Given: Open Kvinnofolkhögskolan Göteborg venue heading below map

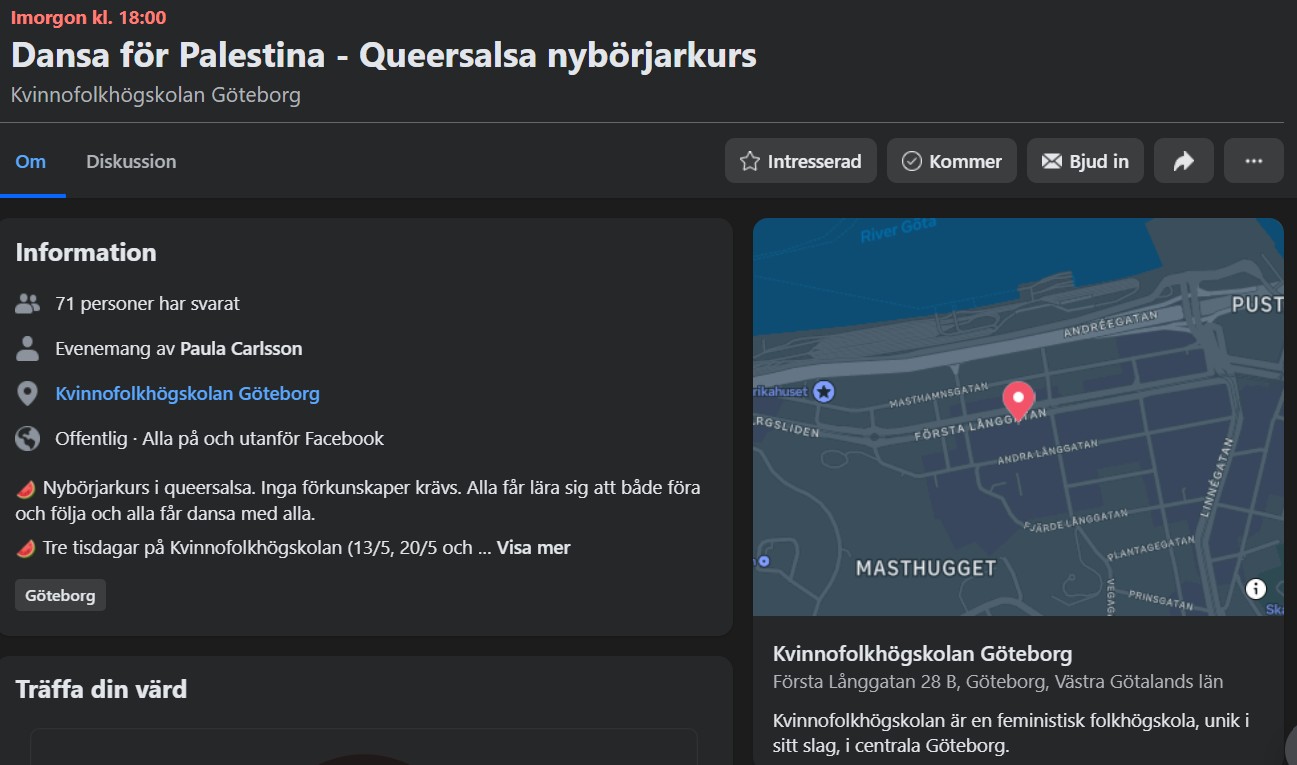Looking at the screenshot, I should pyautogui.click(x=922, y=654).
